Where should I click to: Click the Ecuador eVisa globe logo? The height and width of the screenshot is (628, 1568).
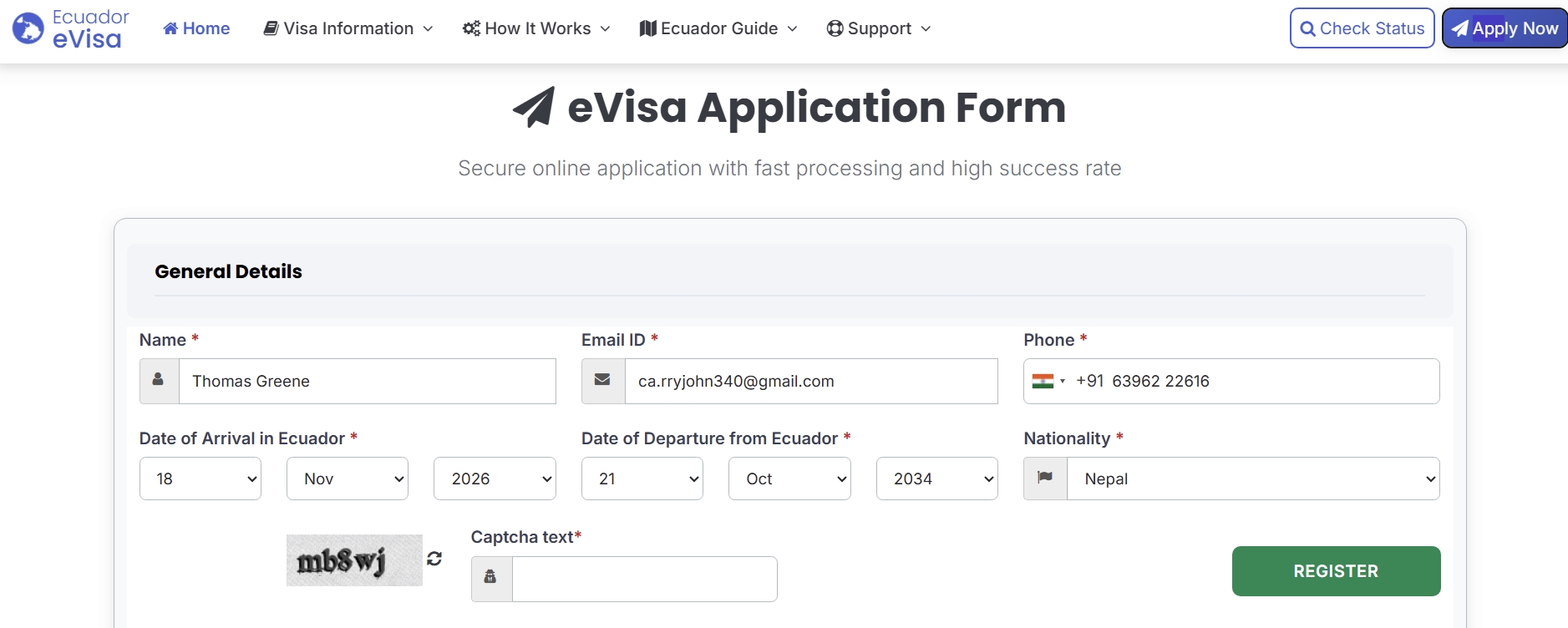pos(28,28)
